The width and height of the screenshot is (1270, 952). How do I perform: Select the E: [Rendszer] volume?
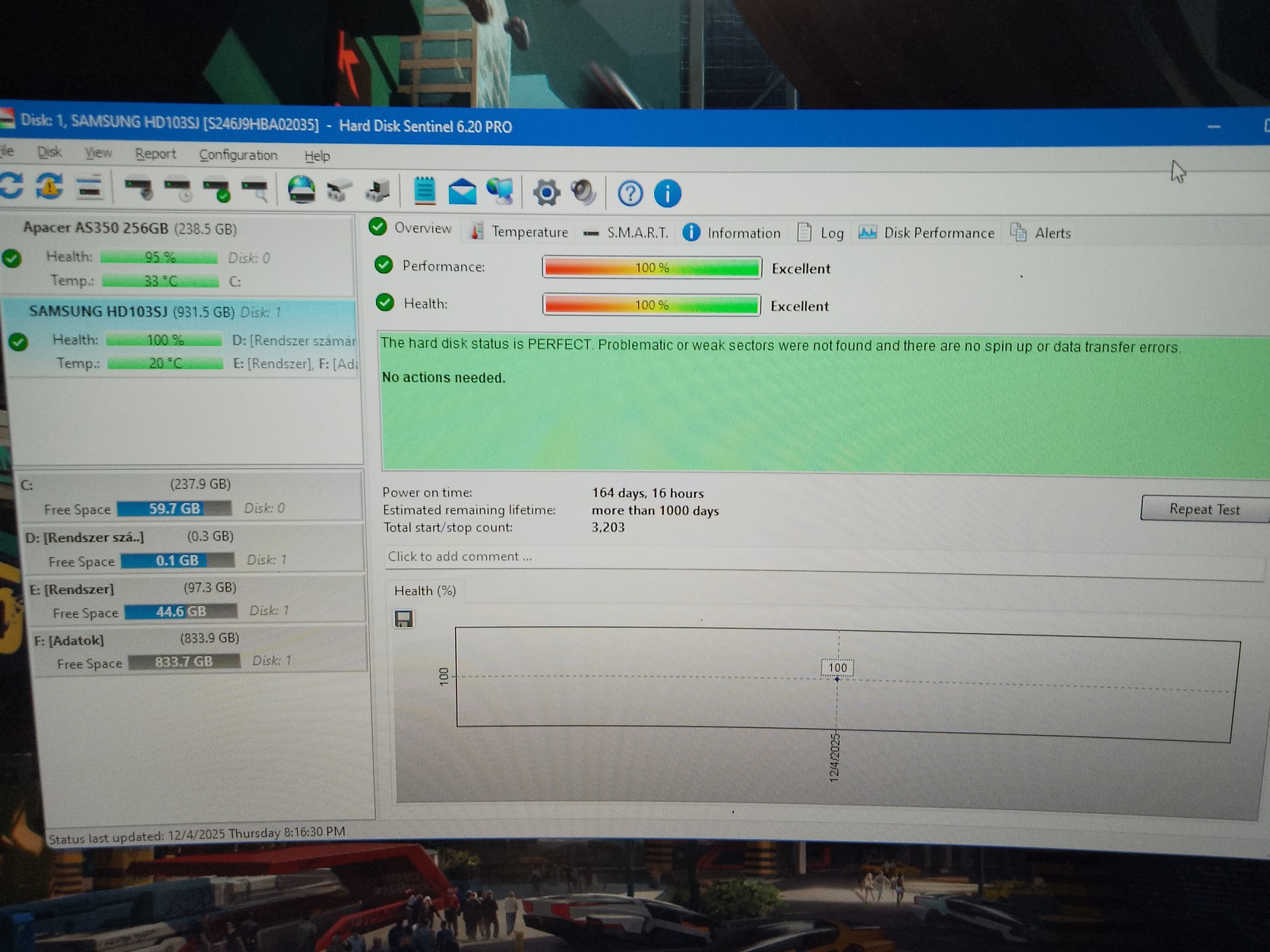[196, 599]
